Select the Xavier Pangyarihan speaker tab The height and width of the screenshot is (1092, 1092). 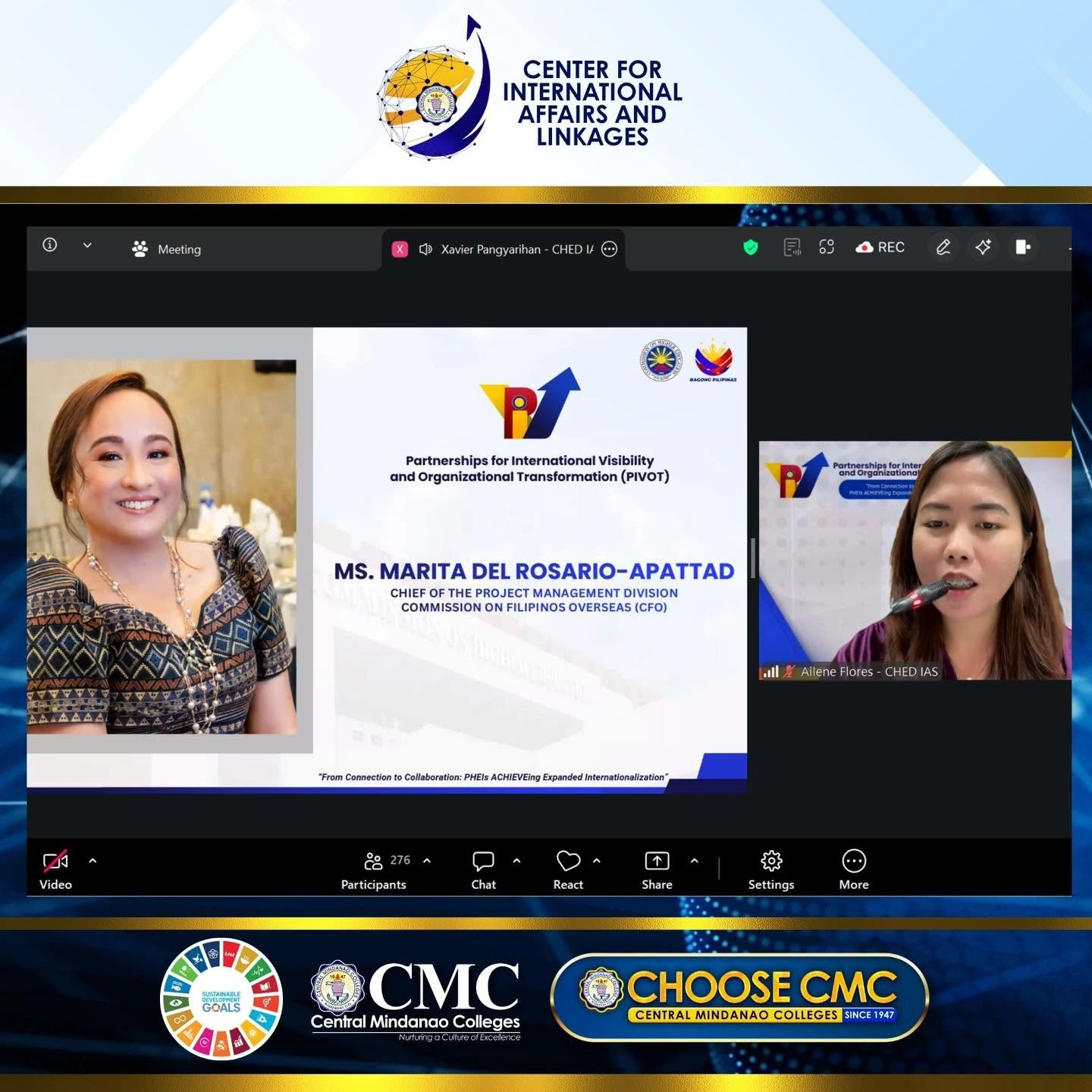(x=504, y=249)
